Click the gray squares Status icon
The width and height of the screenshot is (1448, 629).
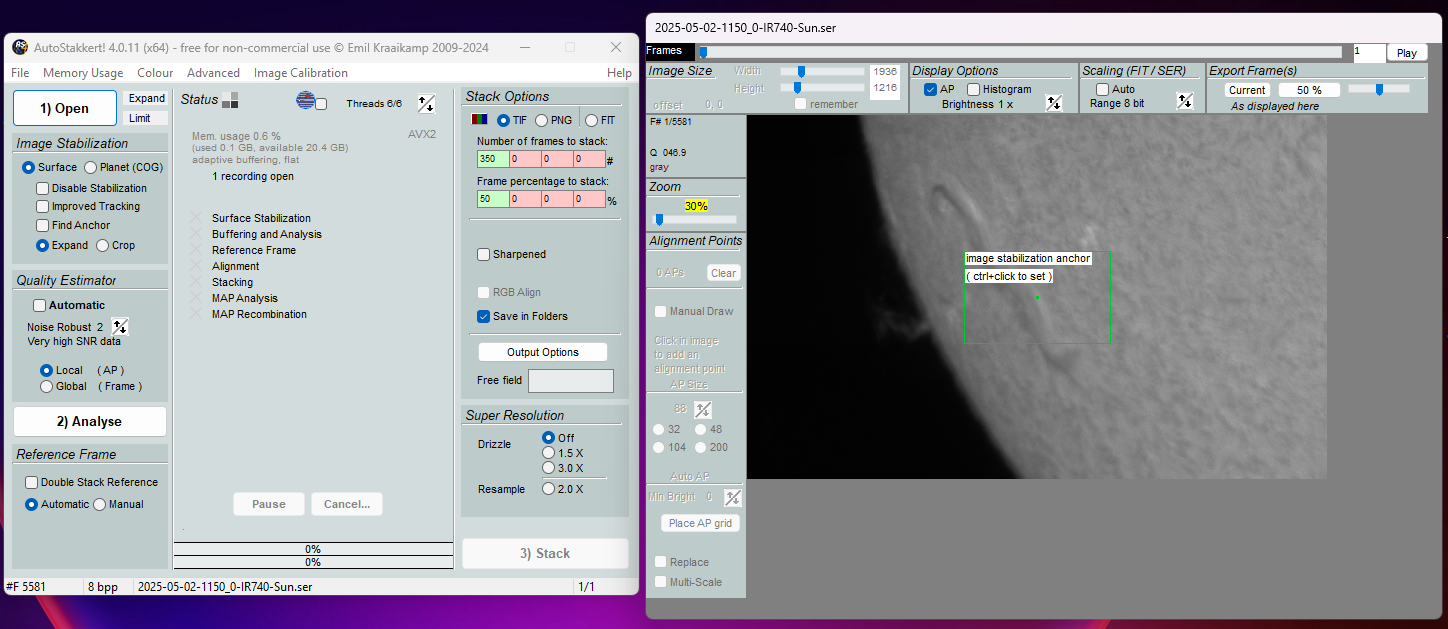pos(230,100)
